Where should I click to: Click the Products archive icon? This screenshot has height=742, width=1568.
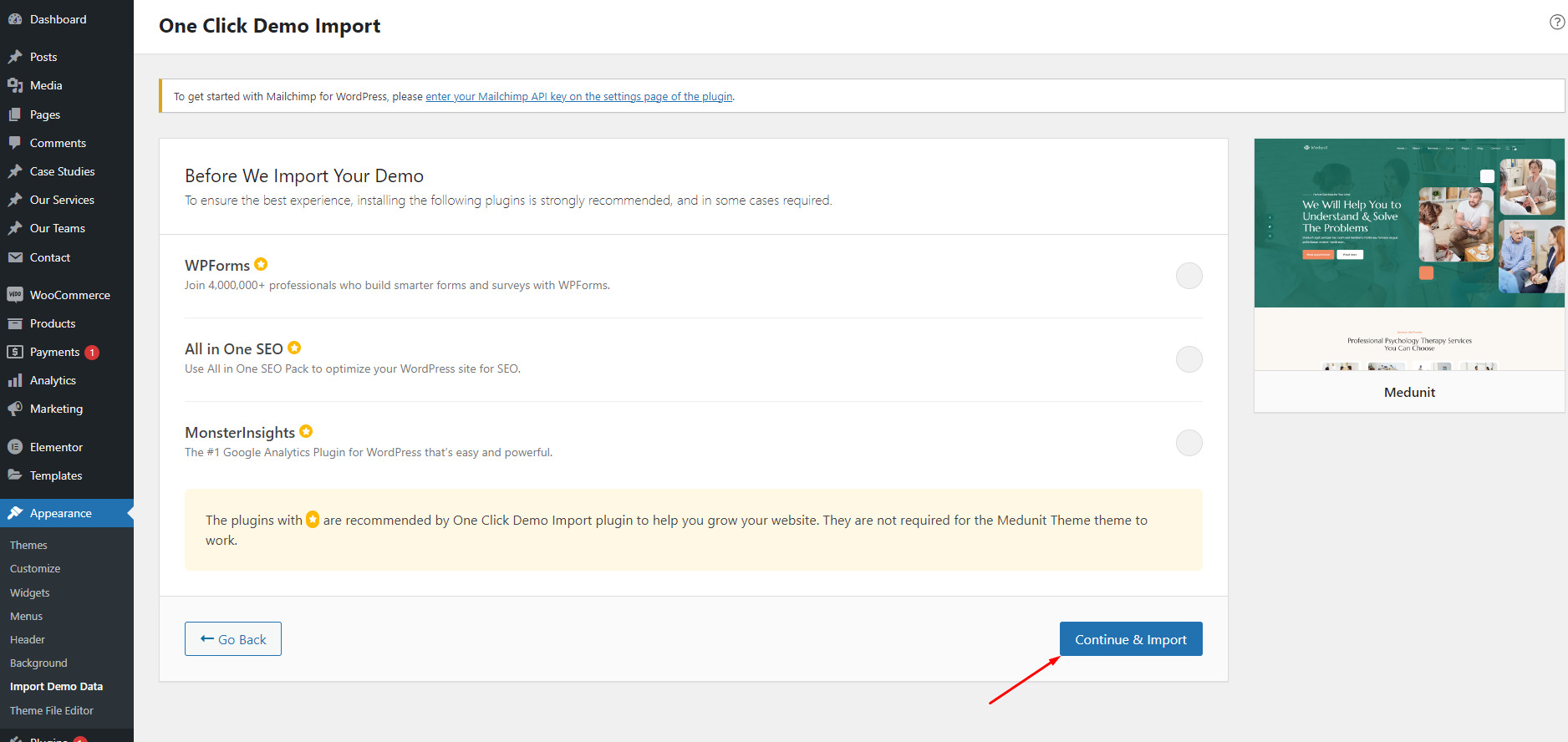point(15,323)
